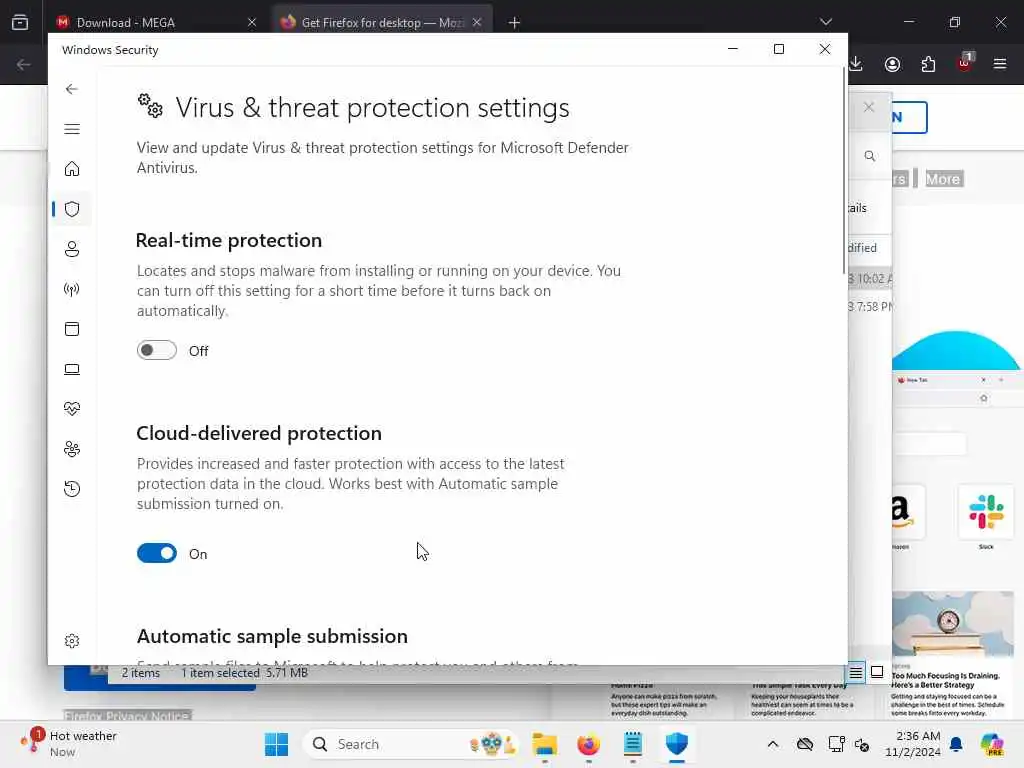Click the More button on Firefox page

coord(943,179)
